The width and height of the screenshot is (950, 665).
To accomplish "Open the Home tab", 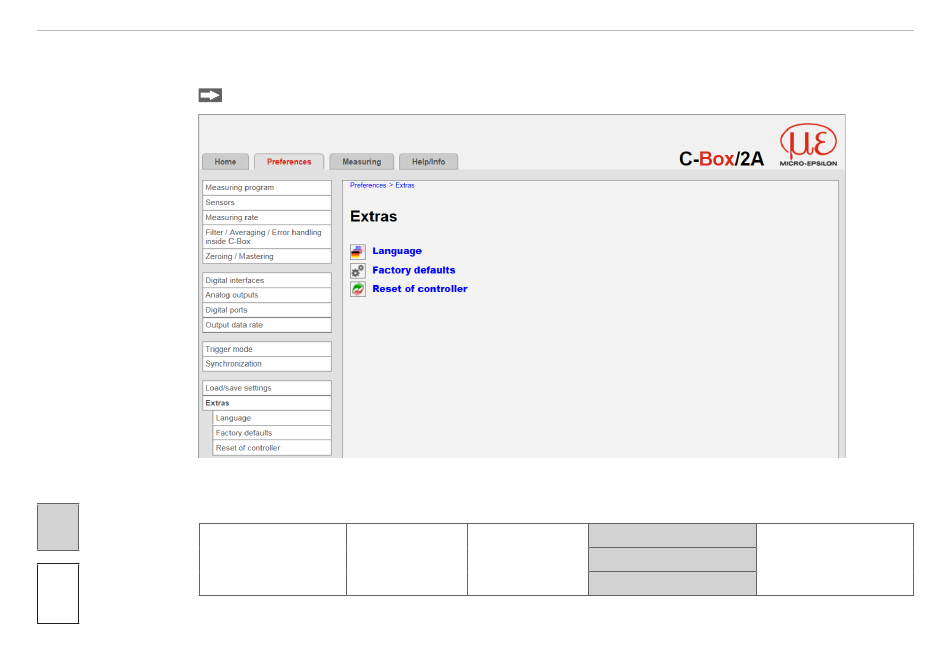I will click(x=225, y=162).
